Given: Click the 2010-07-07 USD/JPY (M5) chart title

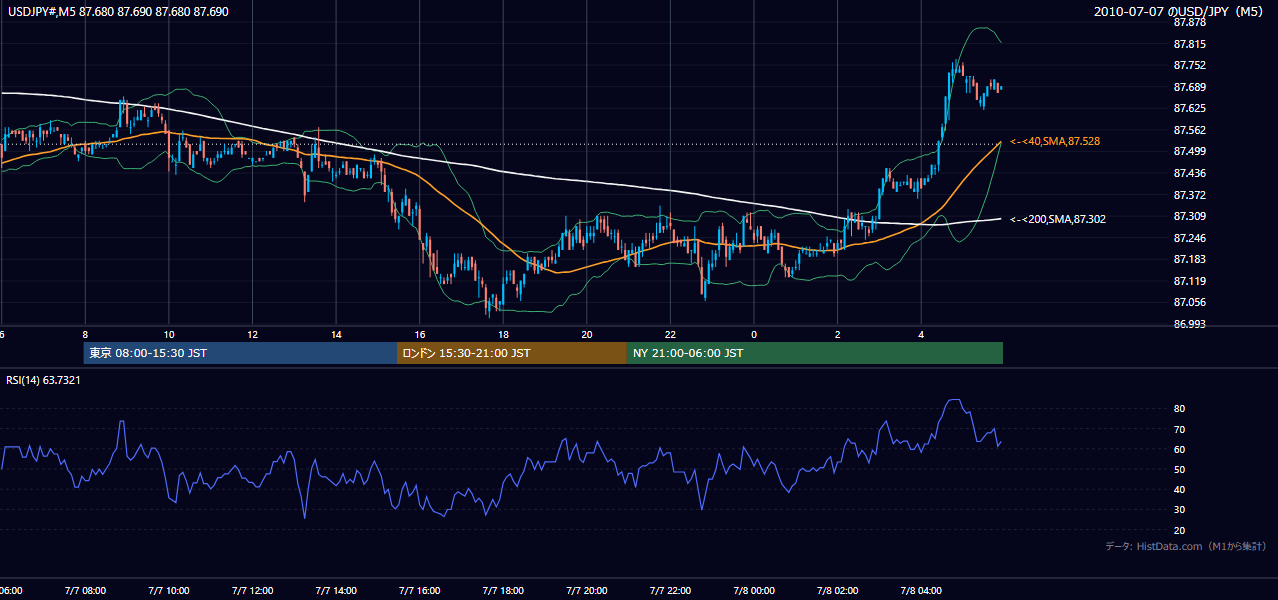Looking at the screenshot, I should pyautogui.click(x=1180, y=12).
